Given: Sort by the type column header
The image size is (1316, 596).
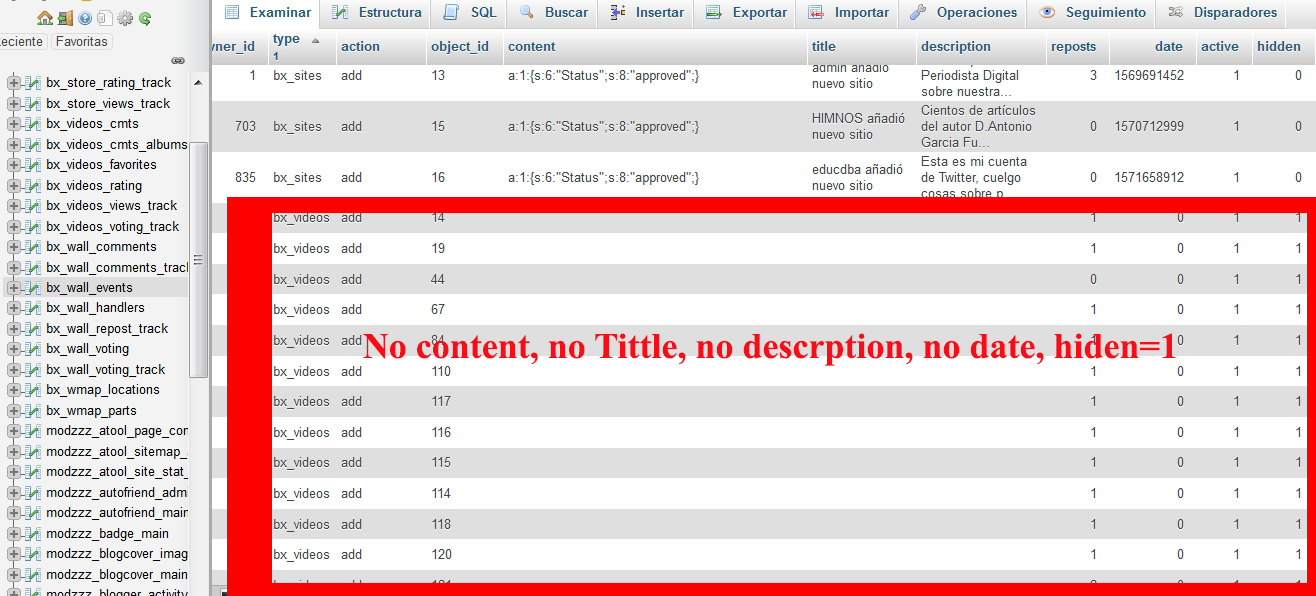Looking at the screenshot, I should click(286, 40).
